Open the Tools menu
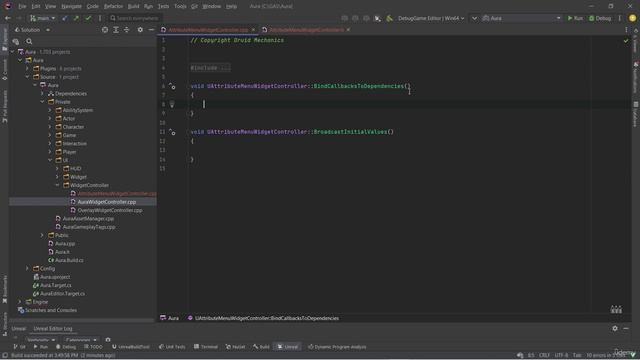The width and height of the screenshot is (640, 360). 180,6
